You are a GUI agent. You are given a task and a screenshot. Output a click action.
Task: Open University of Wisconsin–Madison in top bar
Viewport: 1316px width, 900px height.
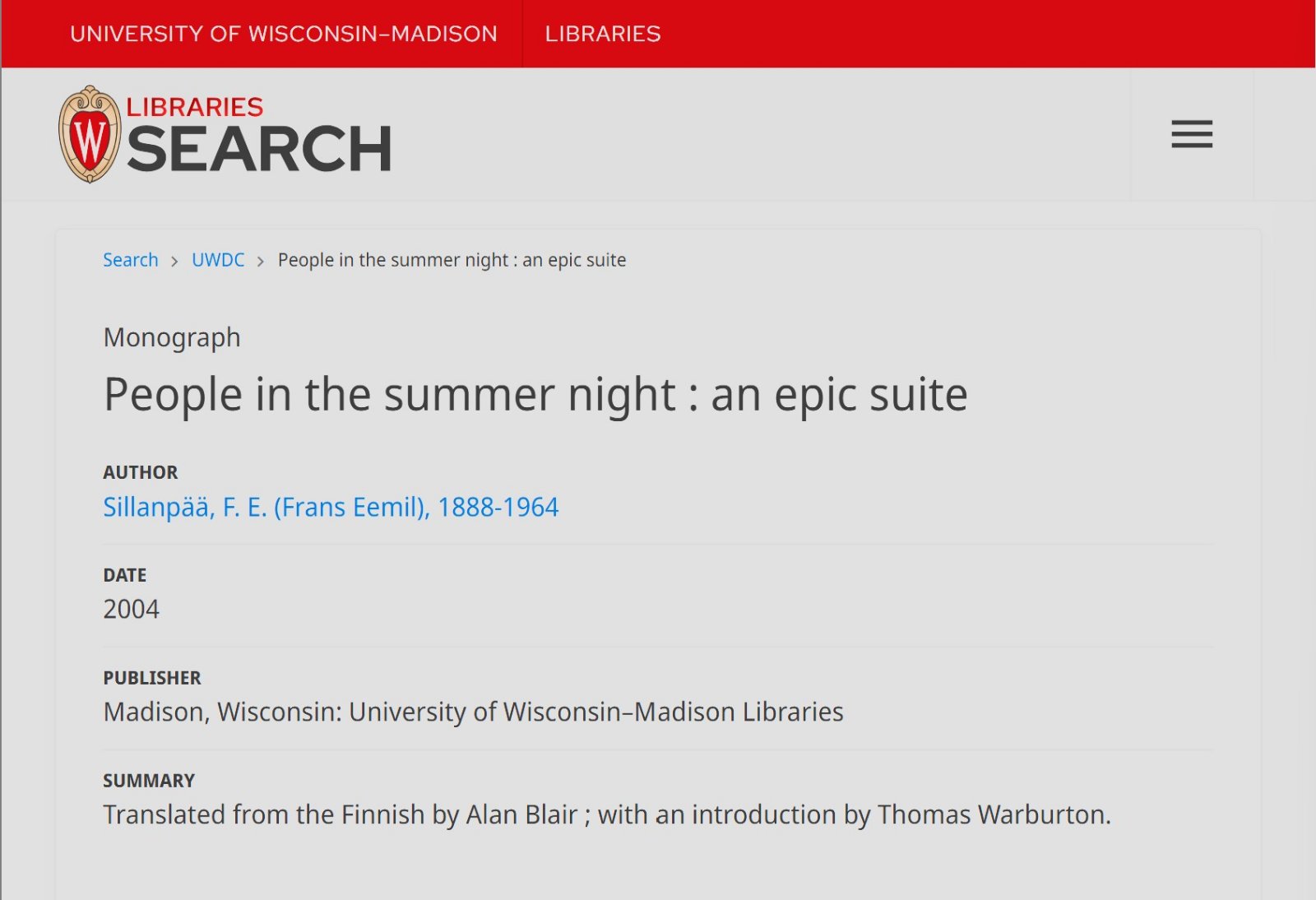(283, 34)
